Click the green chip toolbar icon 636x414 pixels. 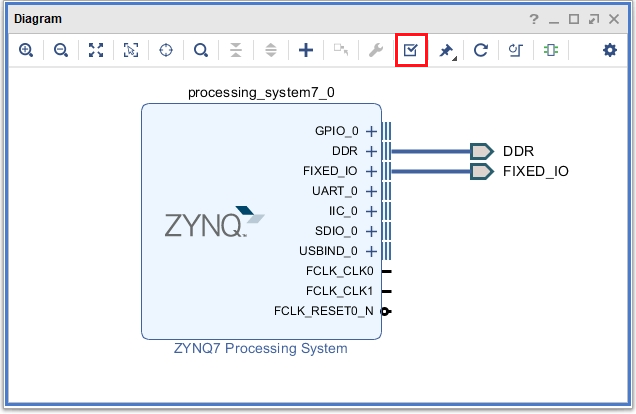551,50
